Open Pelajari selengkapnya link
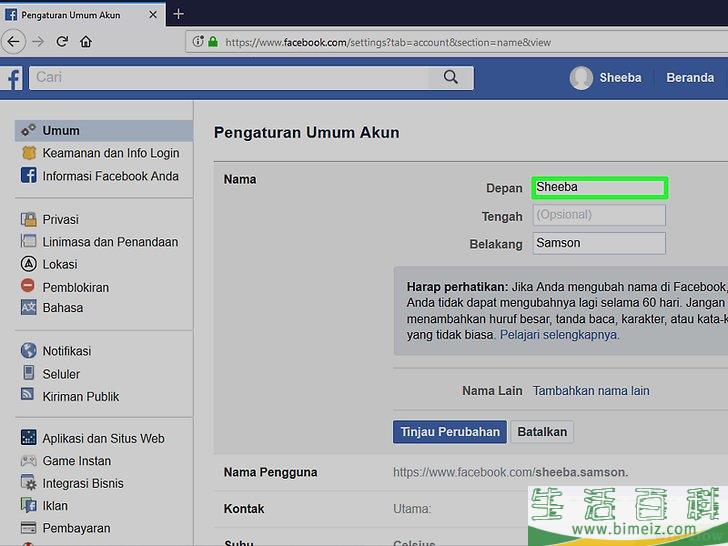This screenshot has width=728, height=546. pos(559,335)
